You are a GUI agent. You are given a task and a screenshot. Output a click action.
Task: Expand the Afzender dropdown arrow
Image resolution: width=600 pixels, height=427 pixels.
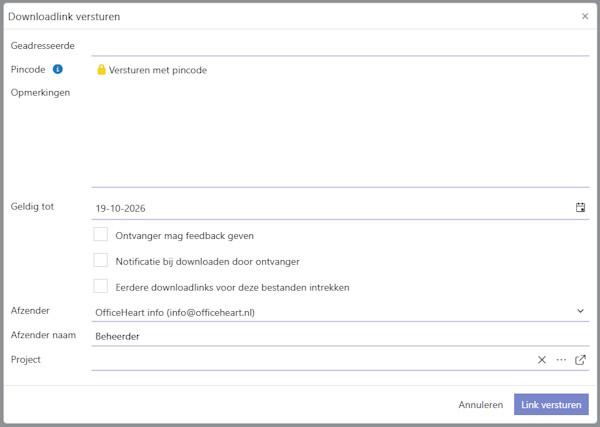coord(580,311)
